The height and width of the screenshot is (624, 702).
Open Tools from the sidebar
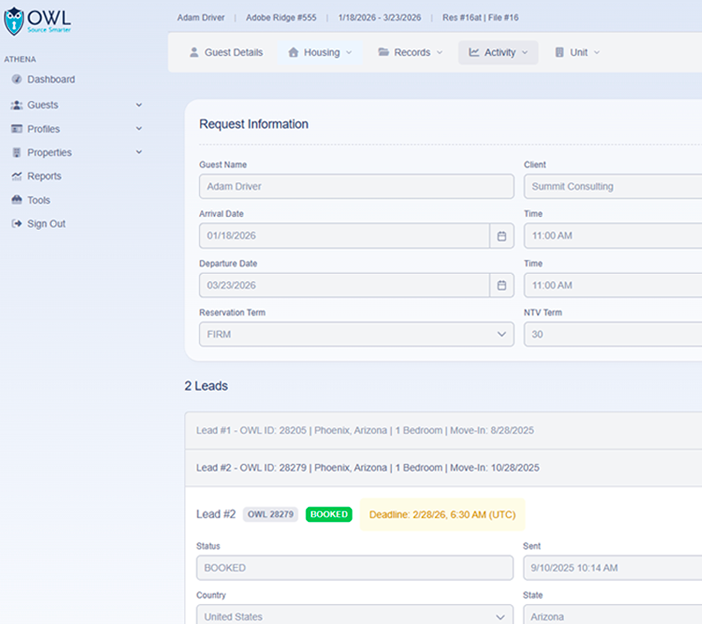38,200
